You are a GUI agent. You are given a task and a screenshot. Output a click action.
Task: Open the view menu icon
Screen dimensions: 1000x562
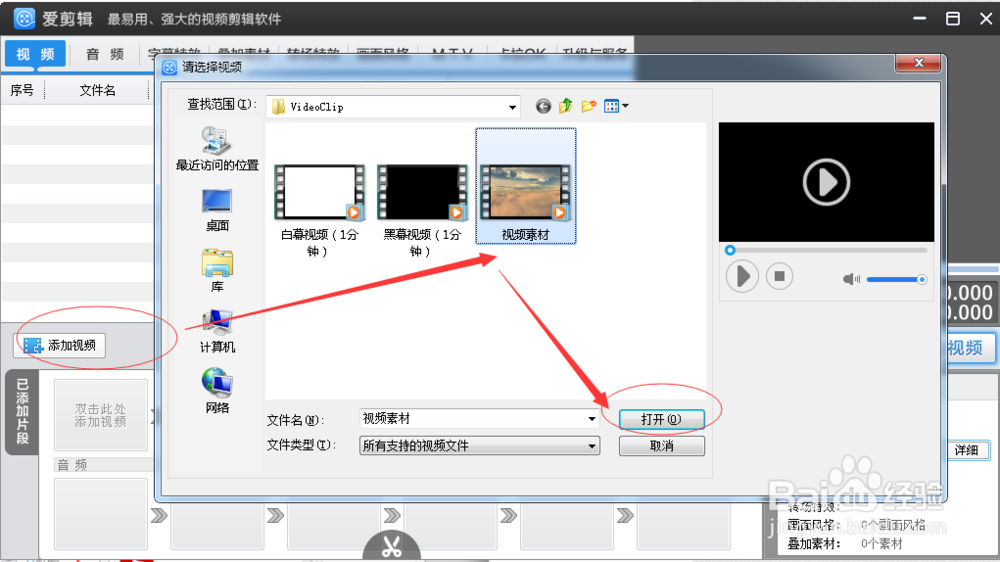point(616,106)
